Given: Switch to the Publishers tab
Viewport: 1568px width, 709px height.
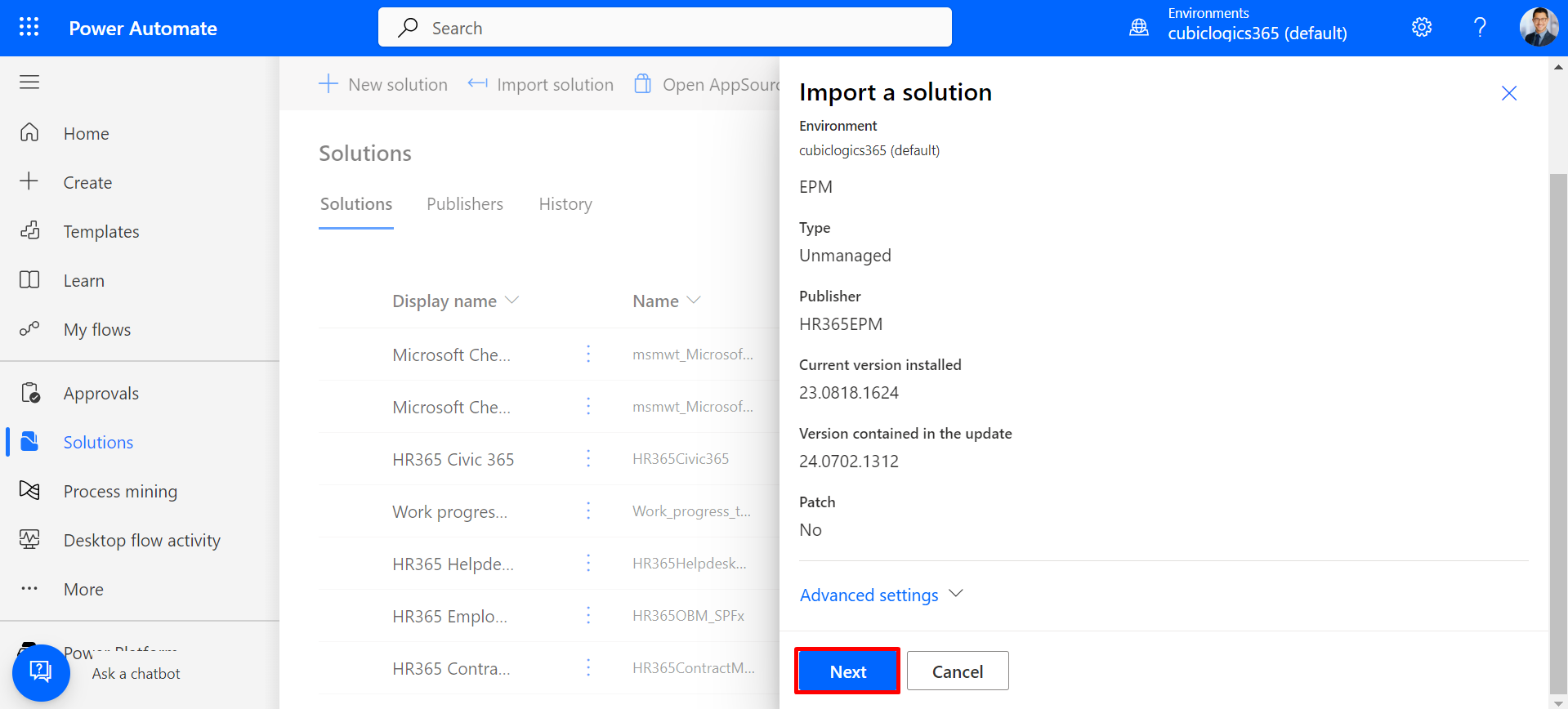Looking at the screenshot, I should click(x=465, y=204).
